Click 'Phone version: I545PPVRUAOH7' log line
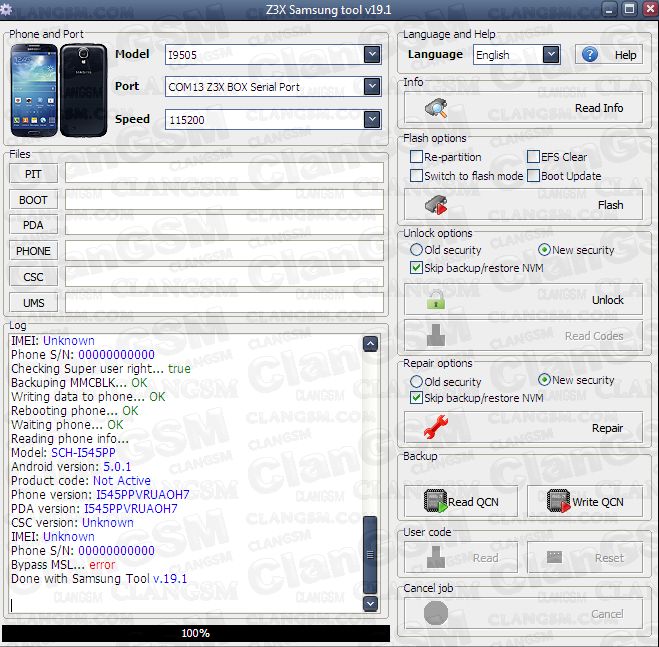Image resolution: width=659 pixels, height=647 pixels. click(100, 495)
